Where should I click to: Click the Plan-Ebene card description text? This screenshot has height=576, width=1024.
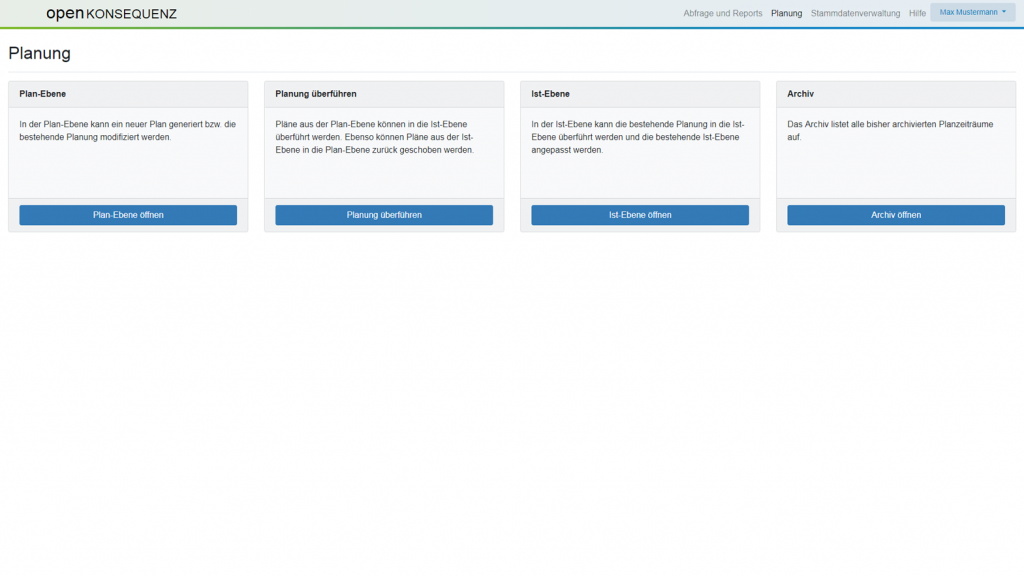[127, 130]
